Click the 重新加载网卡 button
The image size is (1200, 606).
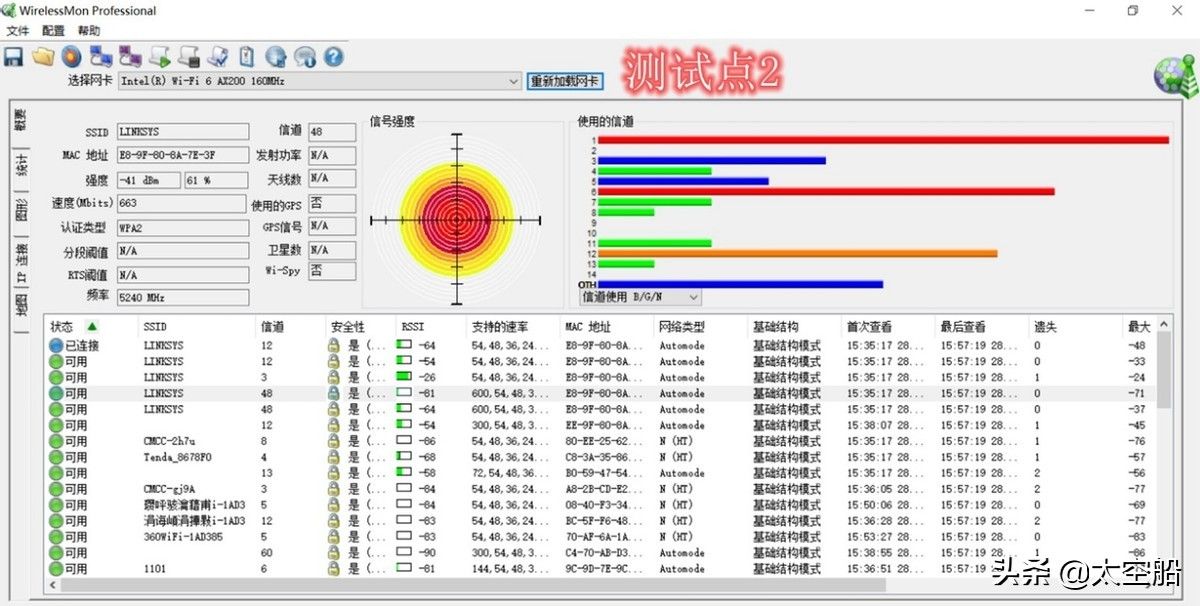point(565,81)
